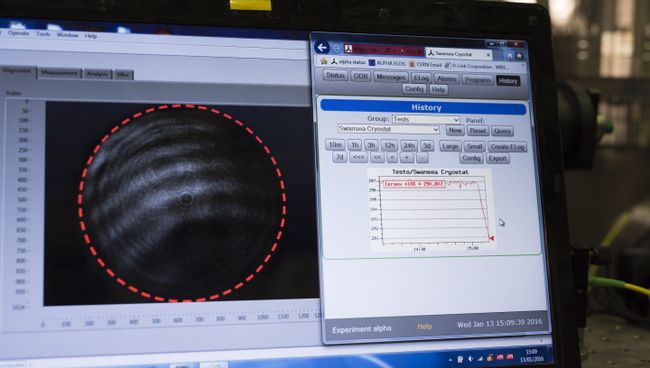Open the Help menu in left window

91,36
